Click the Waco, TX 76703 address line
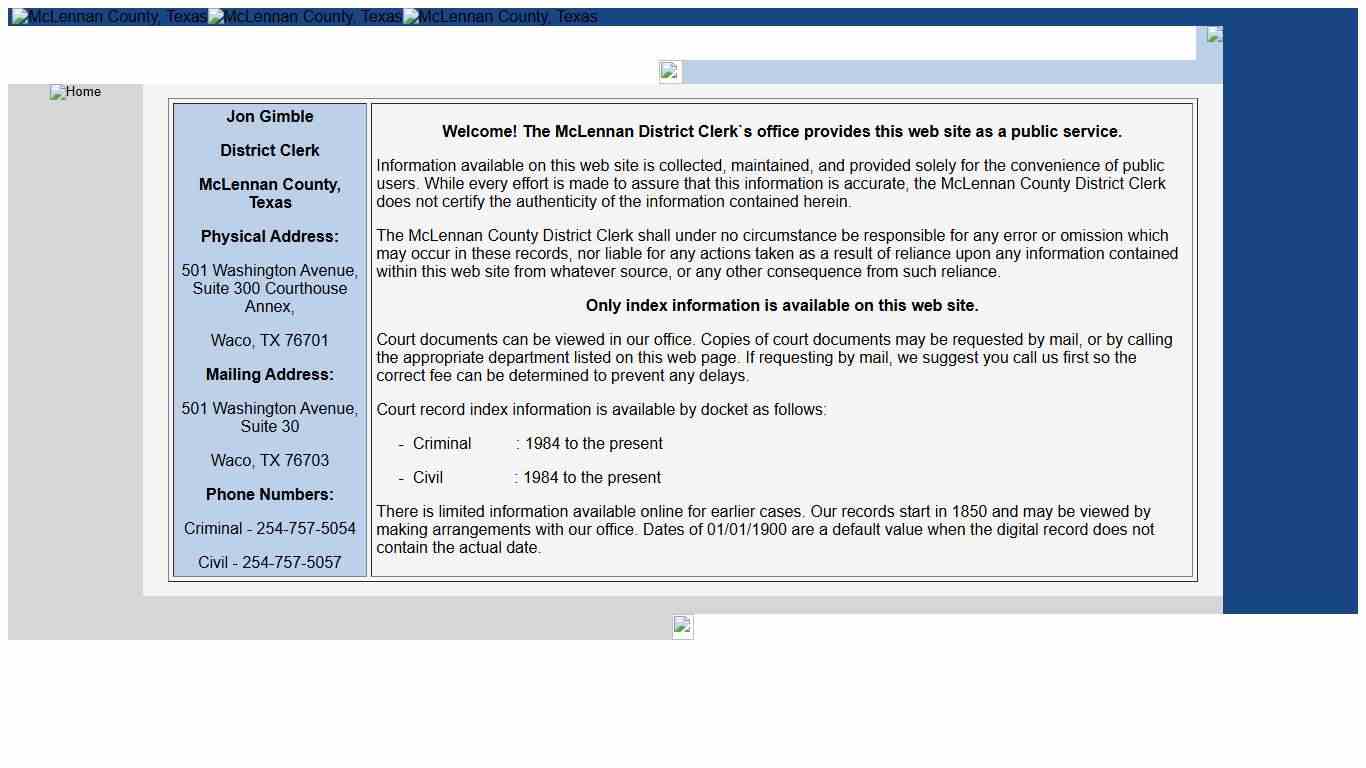This screenshot has width=1366, height=768. (x=270, y=461)
